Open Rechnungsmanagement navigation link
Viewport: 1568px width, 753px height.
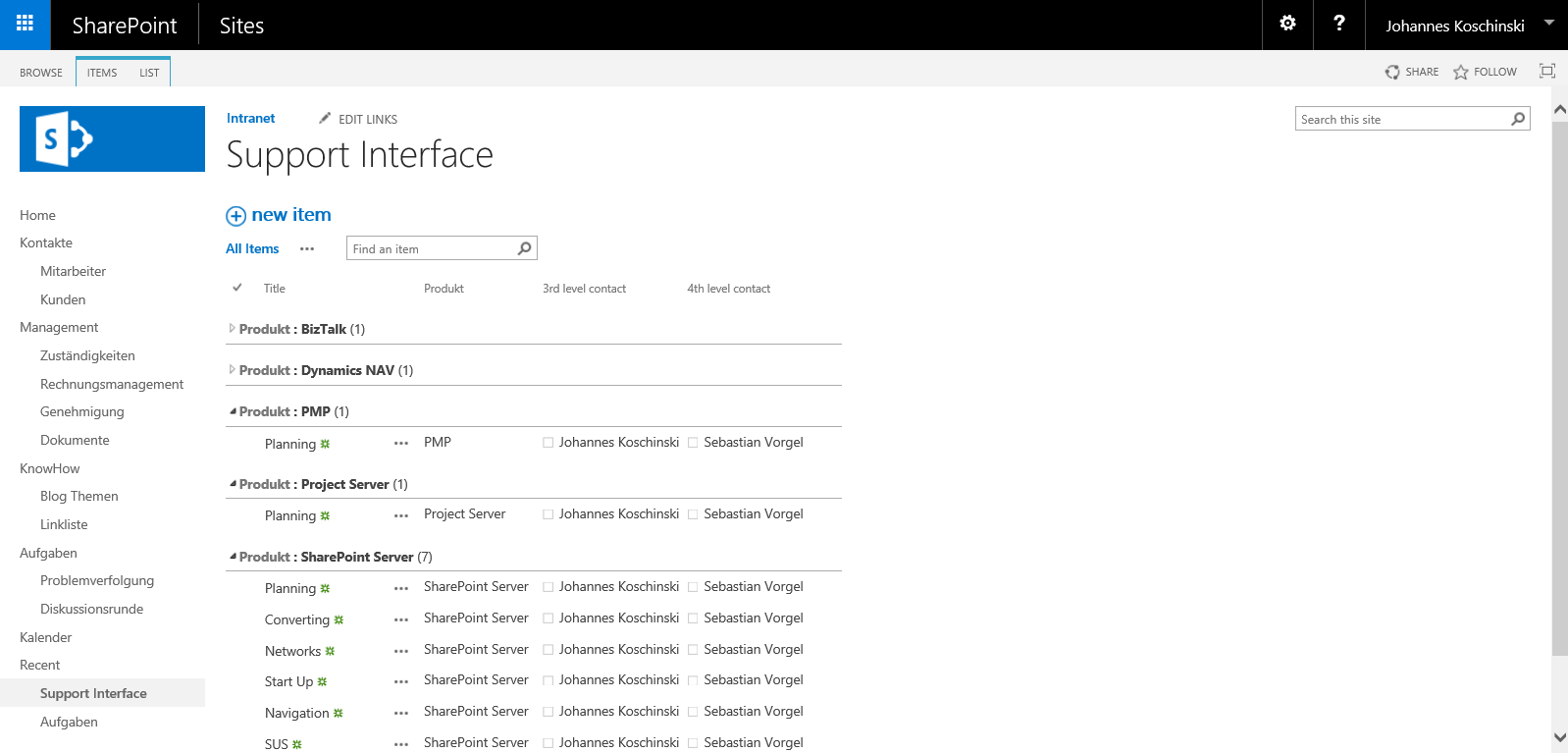click(112, 384)
